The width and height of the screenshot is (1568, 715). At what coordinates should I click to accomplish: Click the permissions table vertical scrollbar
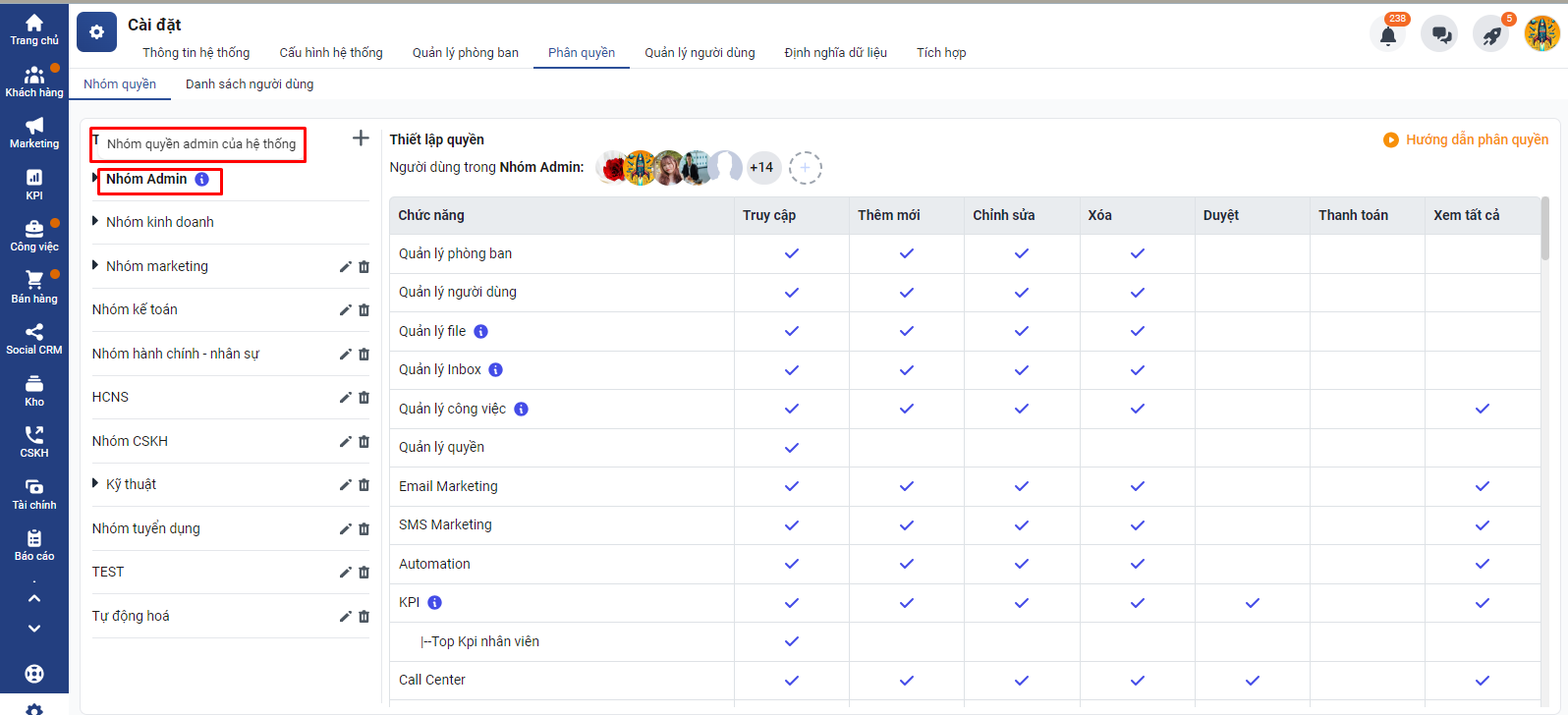point(1544,231)
